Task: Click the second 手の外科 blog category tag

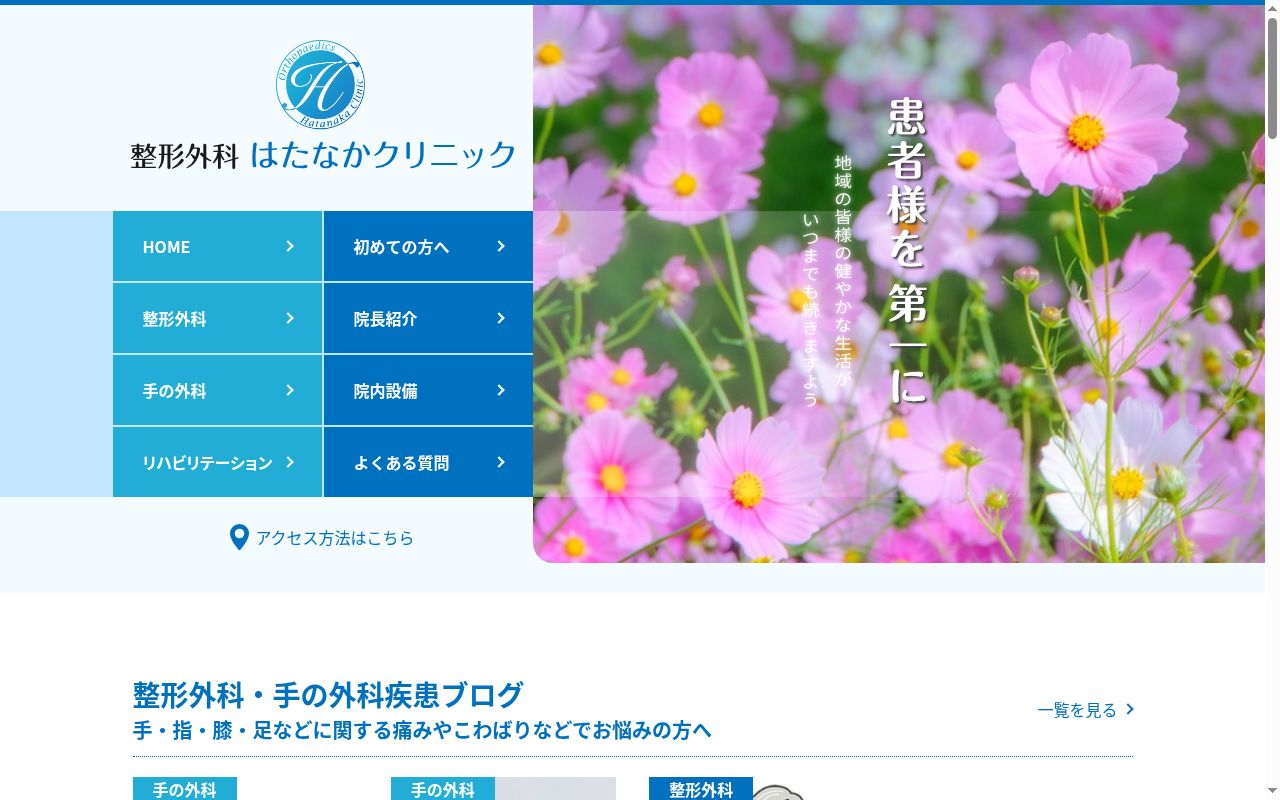Action: tap(443, 789)
